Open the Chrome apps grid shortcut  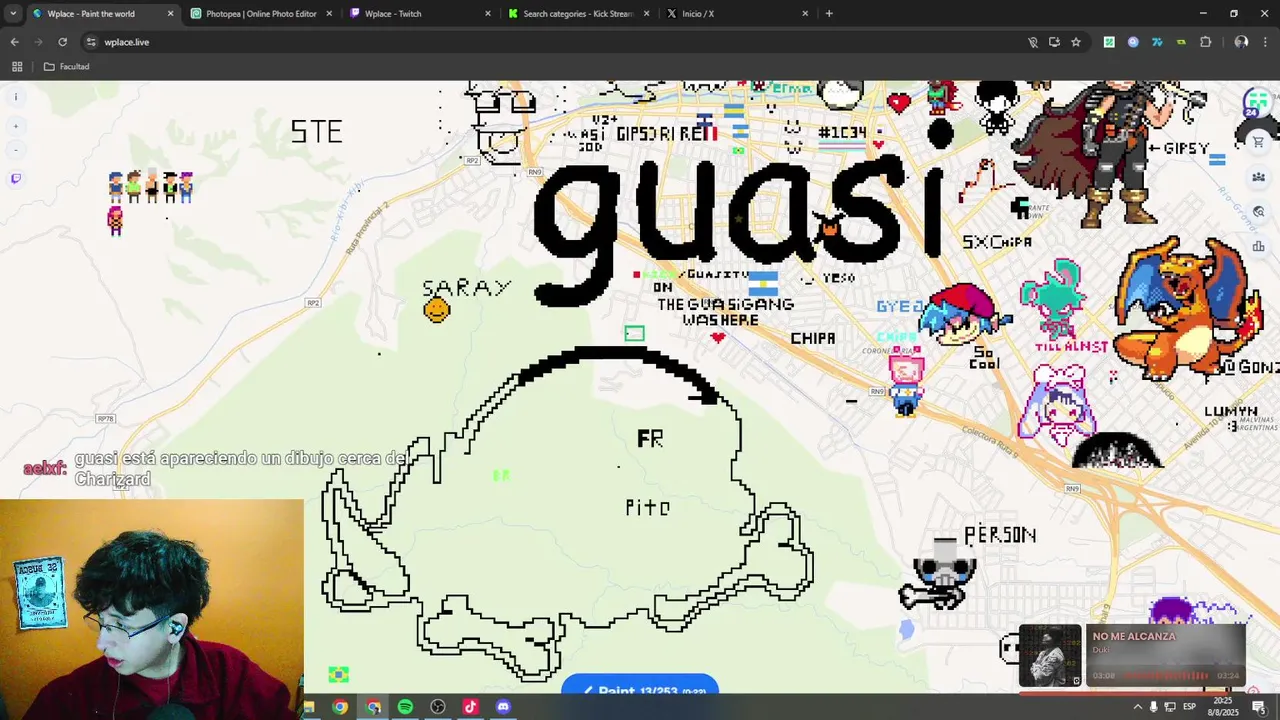17,67
